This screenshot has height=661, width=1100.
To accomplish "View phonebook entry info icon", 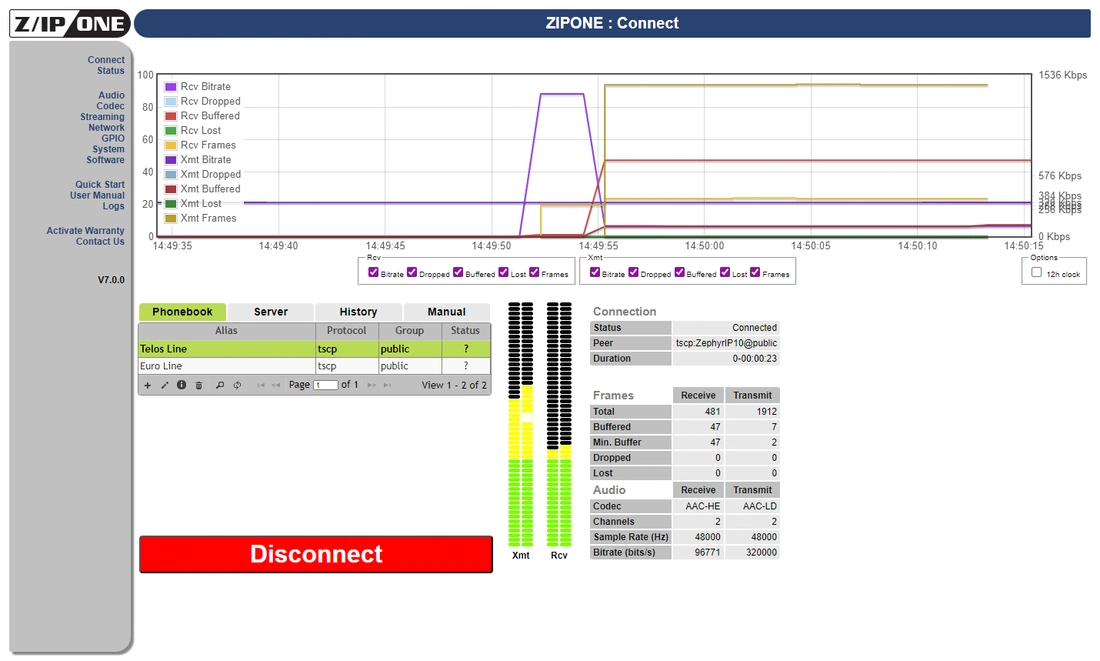I will pos(182,385).
